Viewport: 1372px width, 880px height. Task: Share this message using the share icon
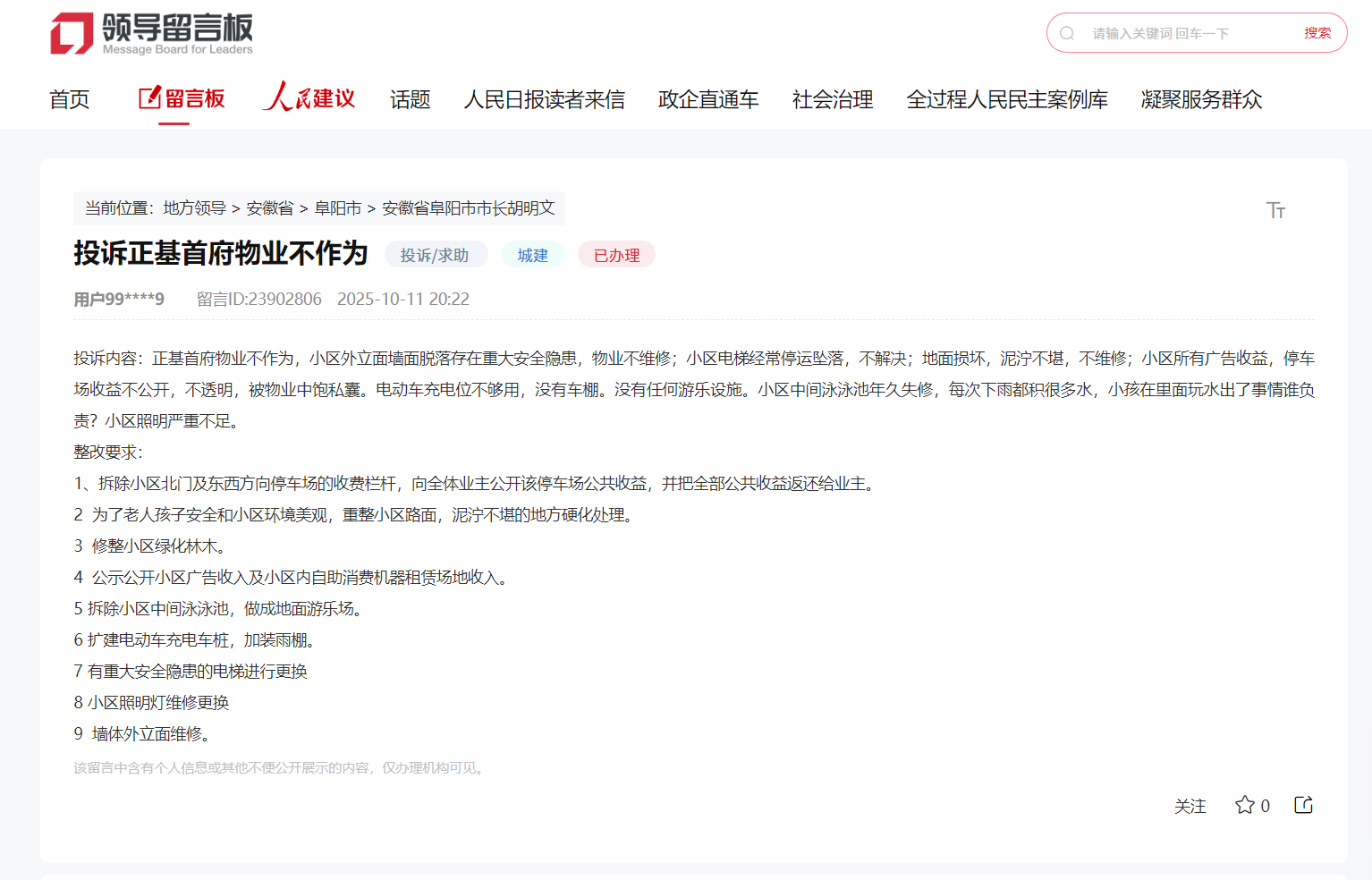click(1302, 805)
